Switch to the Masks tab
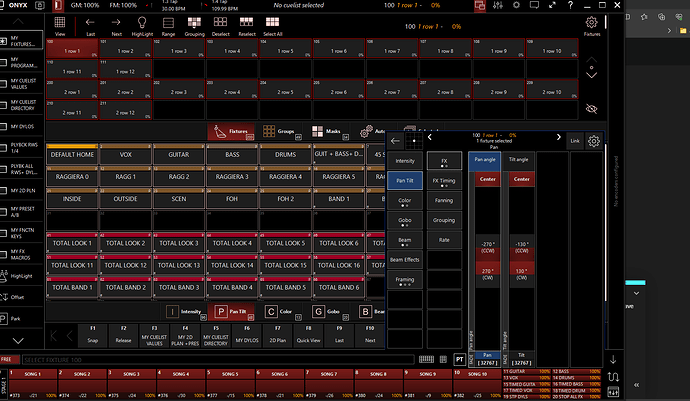Image resolution: width=690 pixels, height=401 pixels. (330, 131)
